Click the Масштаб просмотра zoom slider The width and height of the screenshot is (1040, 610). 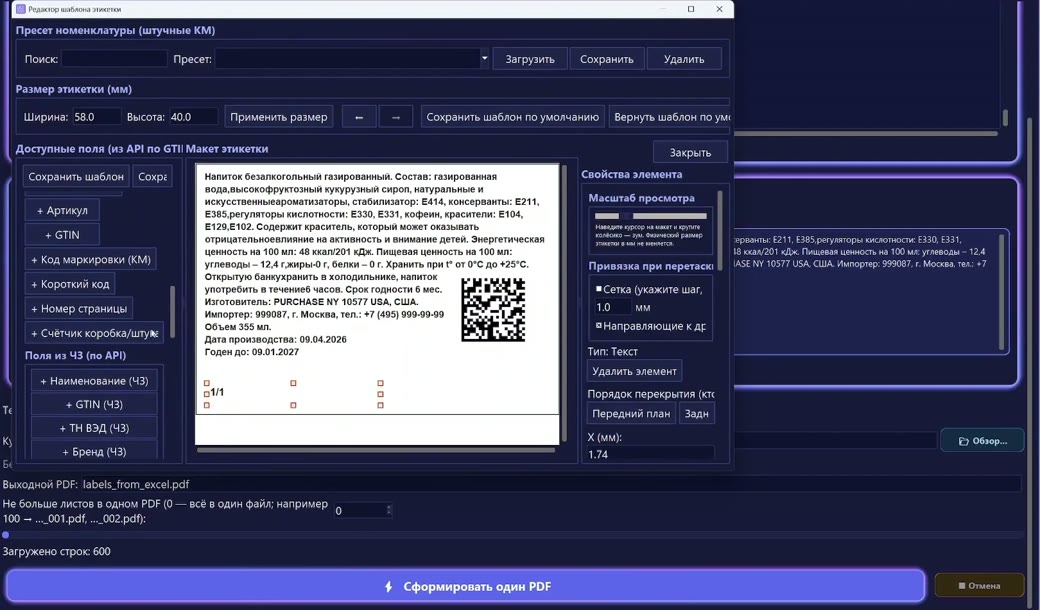pos(651,215)
